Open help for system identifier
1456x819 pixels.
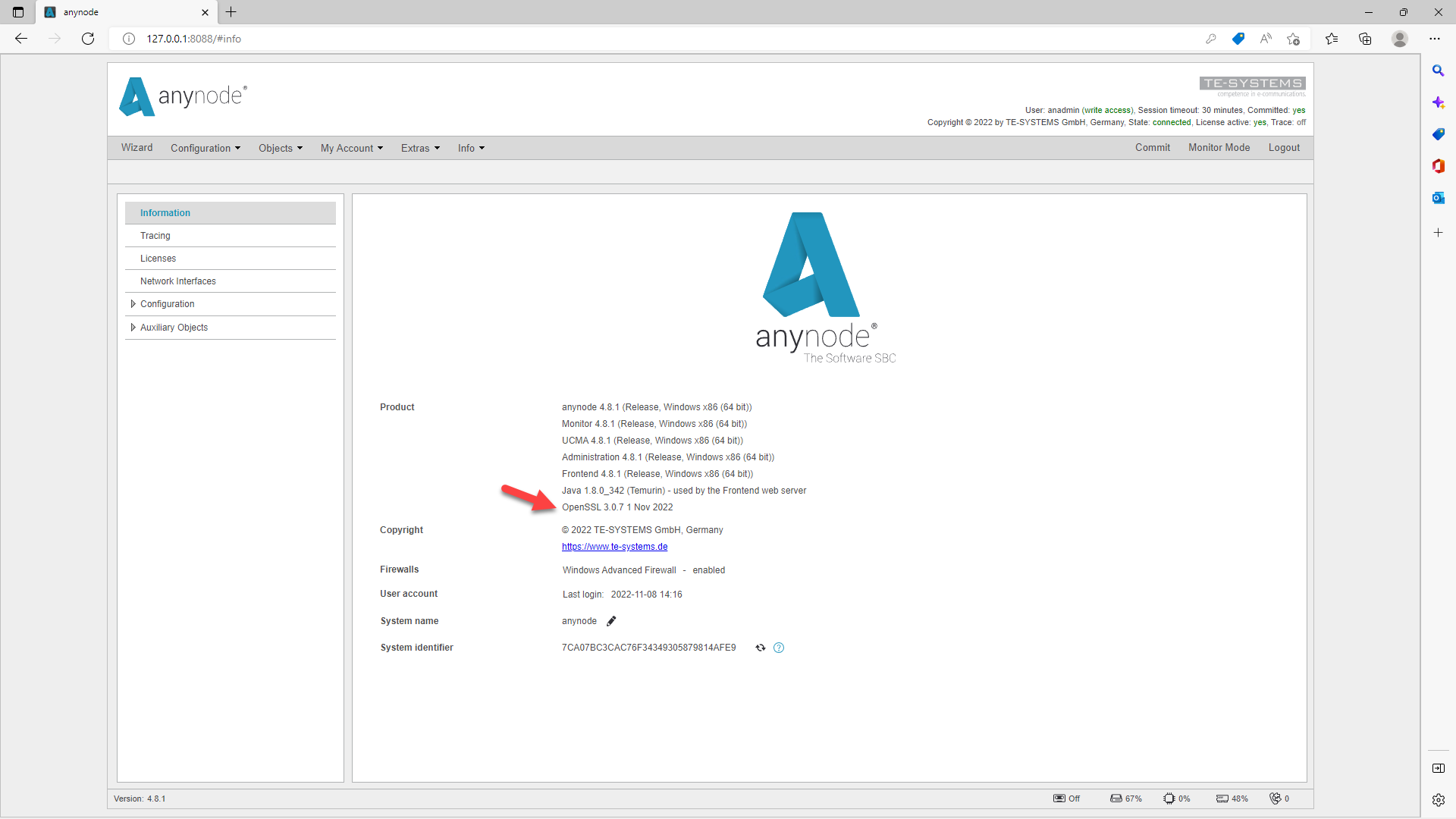coord(779,648)
